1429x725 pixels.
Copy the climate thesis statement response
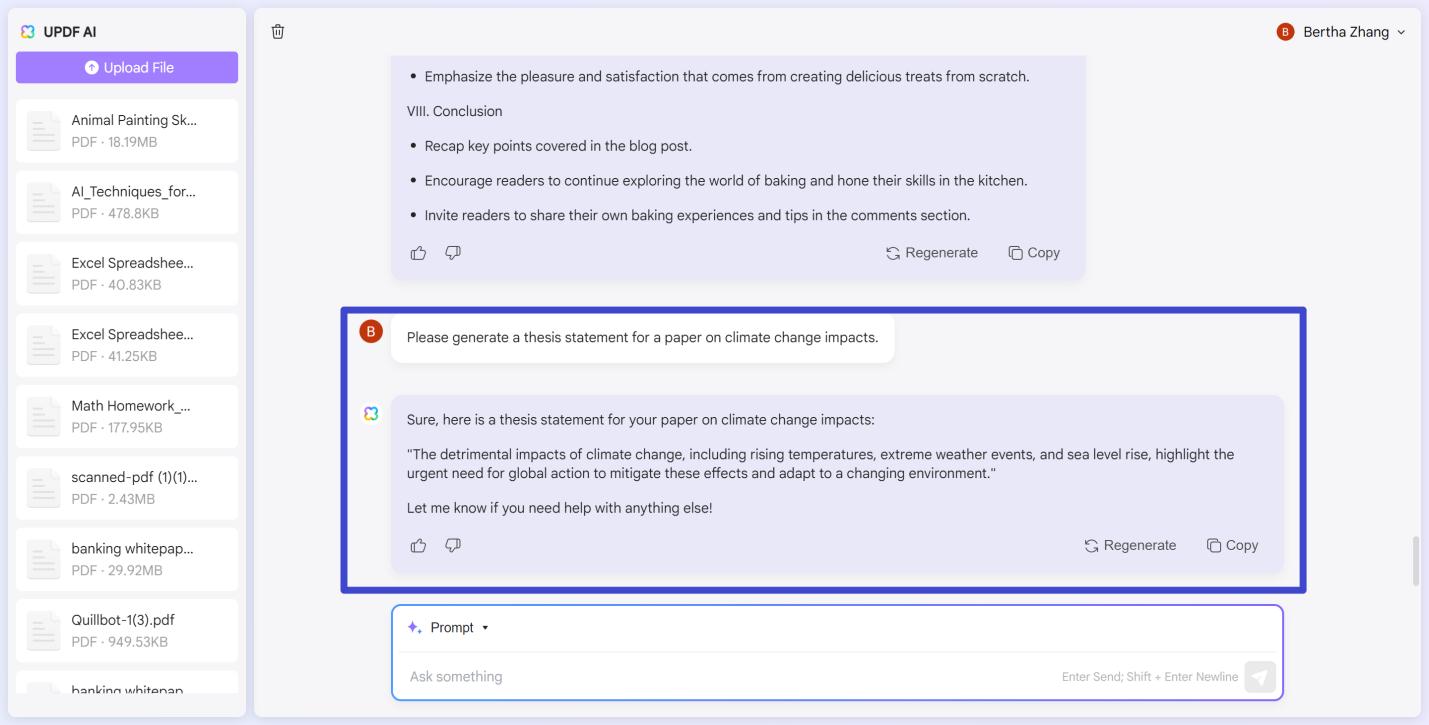click(1232, 545)
